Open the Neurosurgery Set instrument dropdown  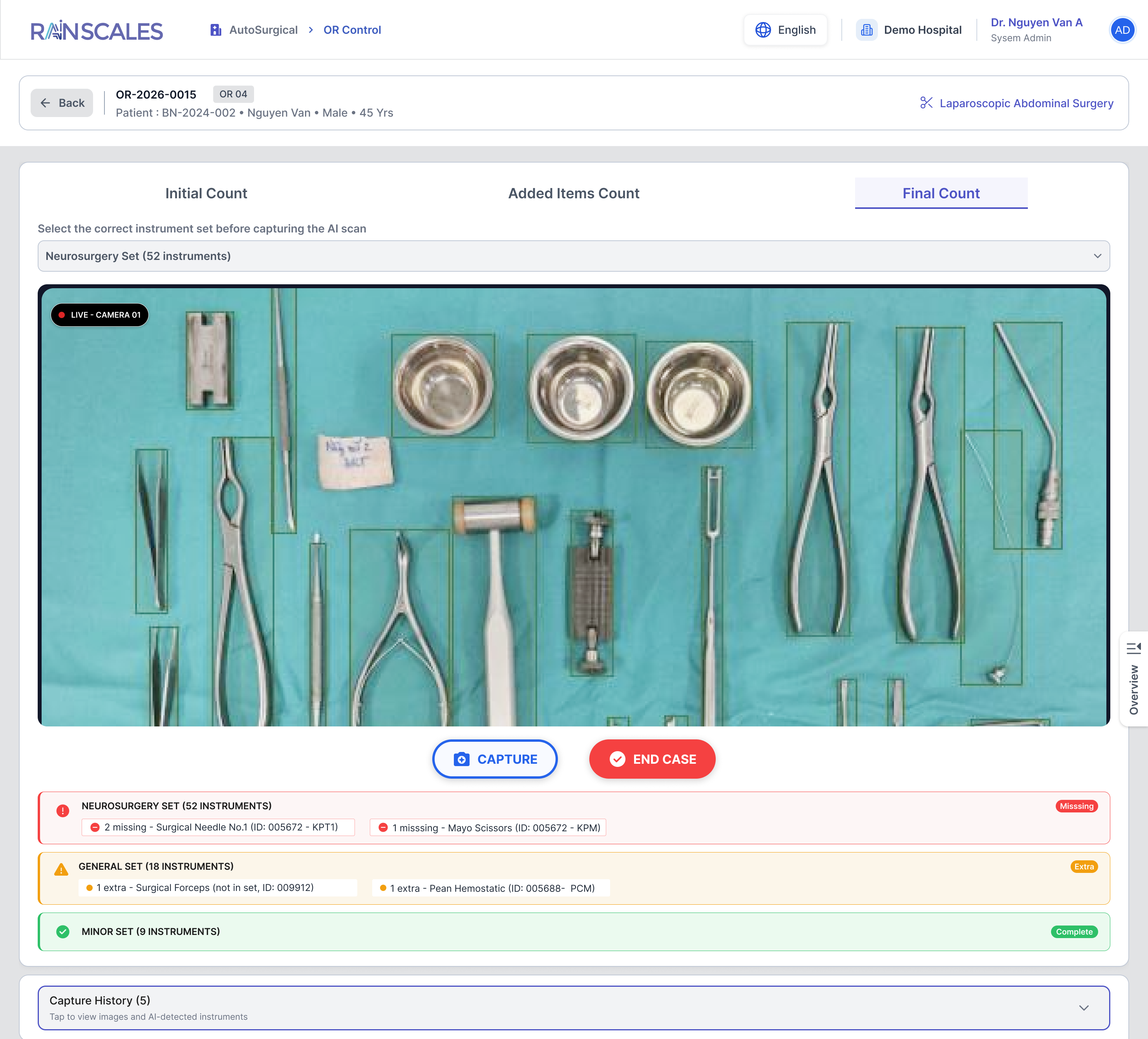[574, 256]
